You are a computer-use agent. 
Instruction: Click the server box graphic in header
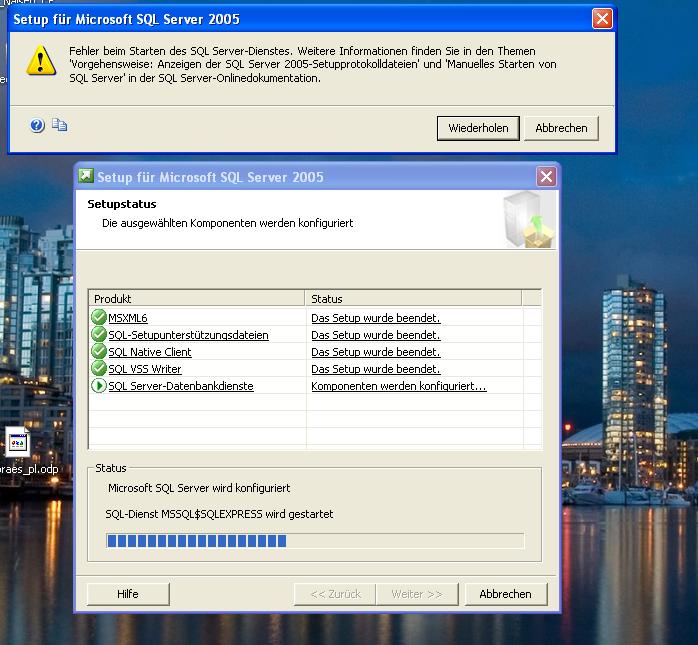(x=529, y=219)
